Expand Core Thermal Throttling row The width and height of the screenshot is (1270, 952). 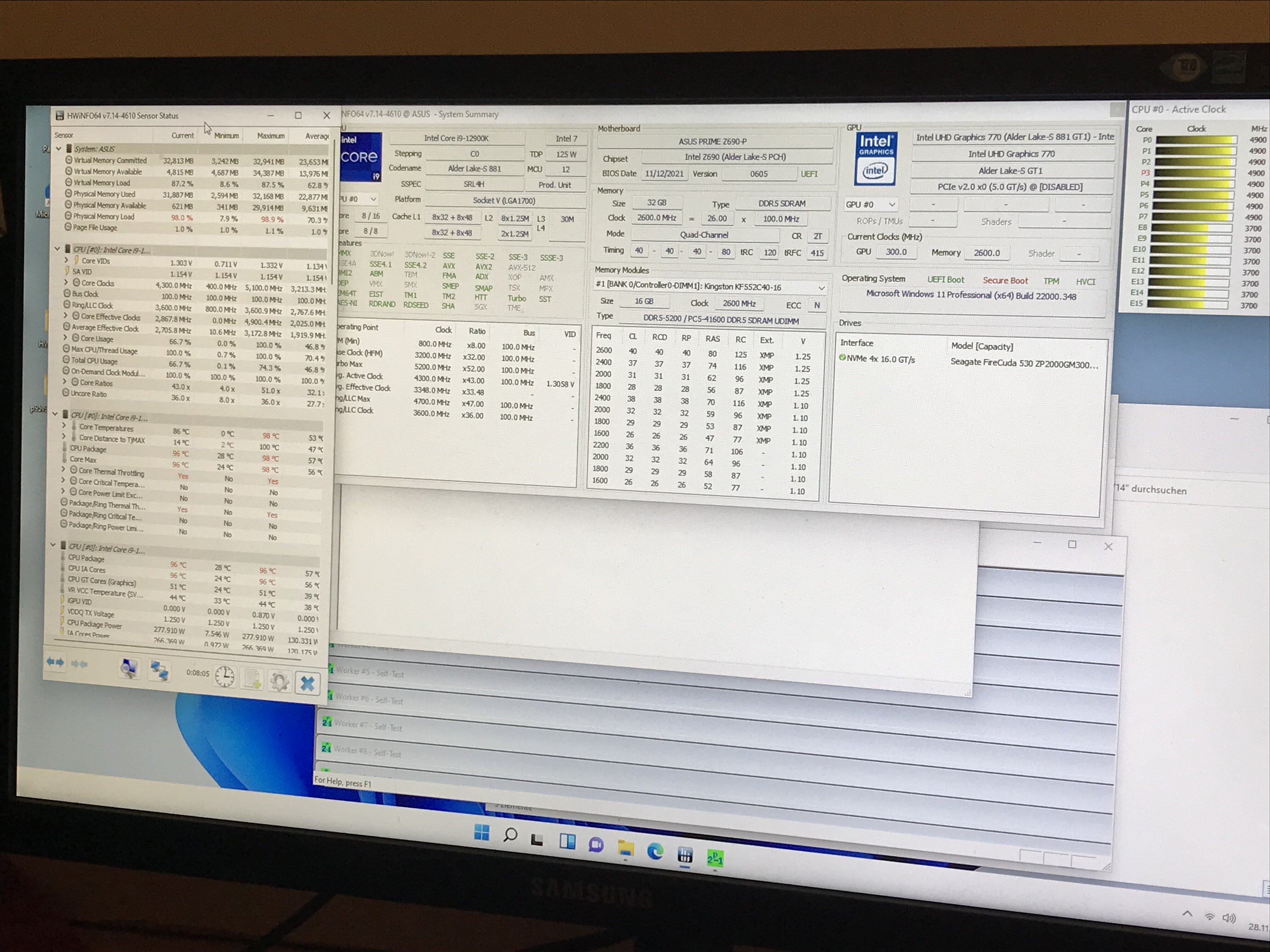click(x=63, y=469)
